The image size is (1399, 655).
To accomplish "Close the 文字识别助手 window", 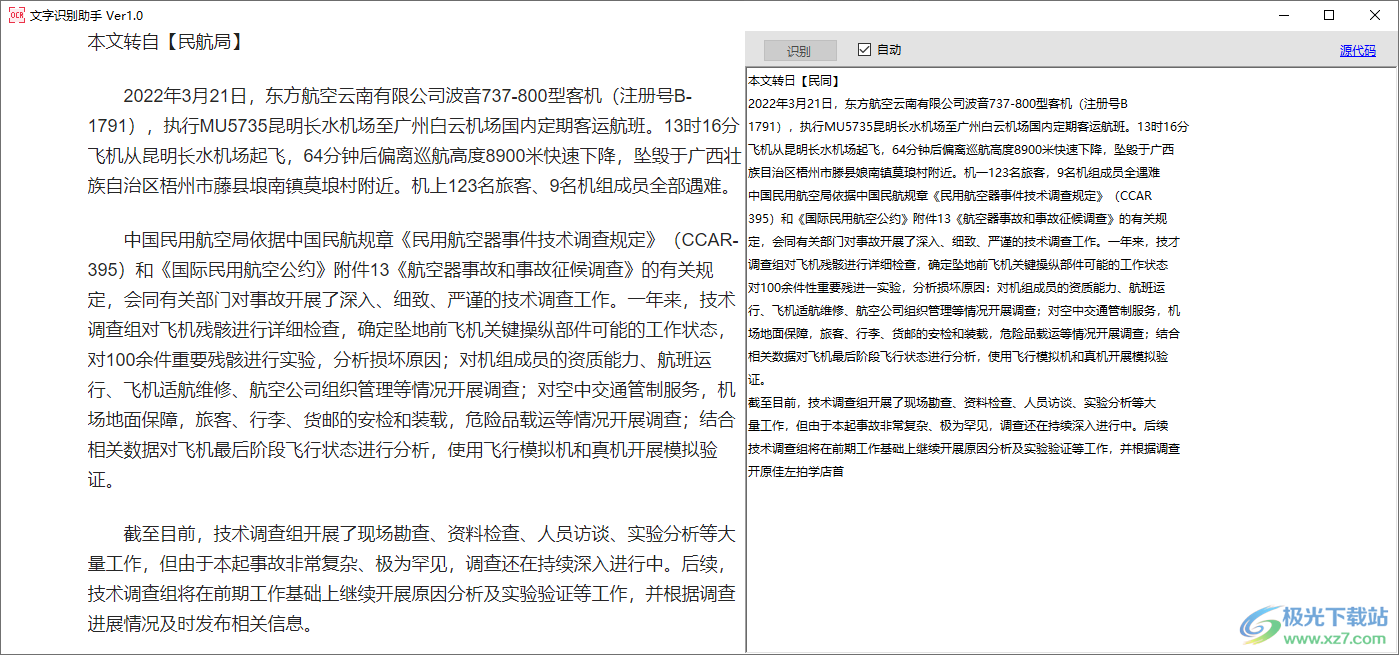I will point(1375,15).
